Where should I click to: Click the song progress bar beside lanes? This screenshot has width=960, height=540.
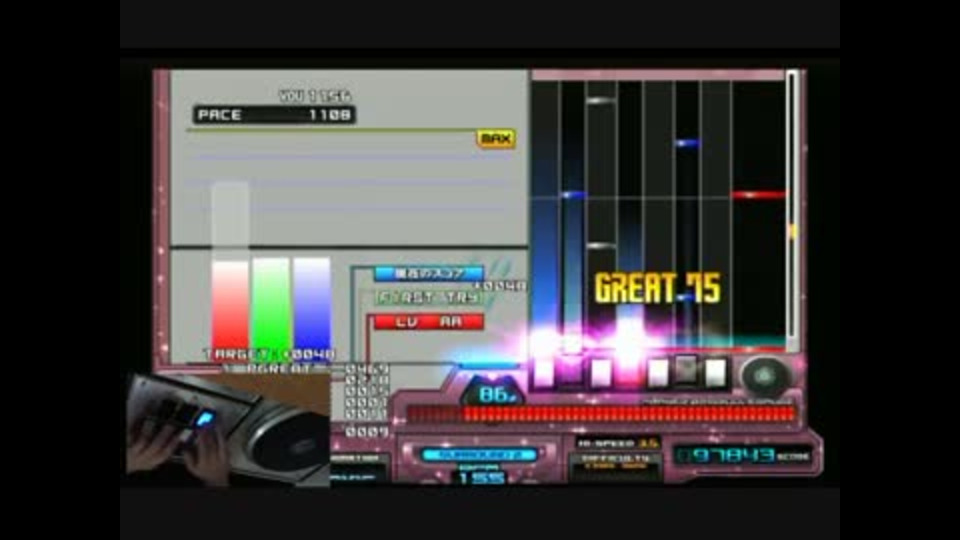pos(793,211)
